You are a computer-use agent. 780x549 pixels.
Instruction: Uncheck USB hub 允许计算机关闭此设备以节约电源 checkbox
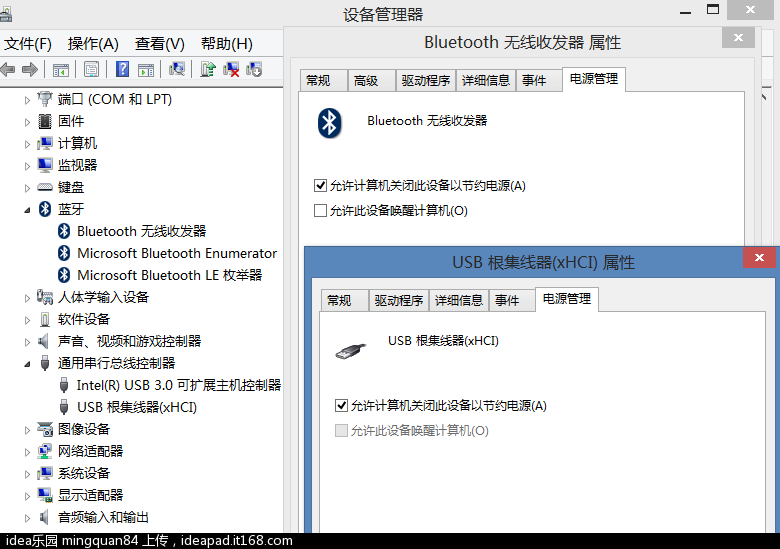(341, 406)
